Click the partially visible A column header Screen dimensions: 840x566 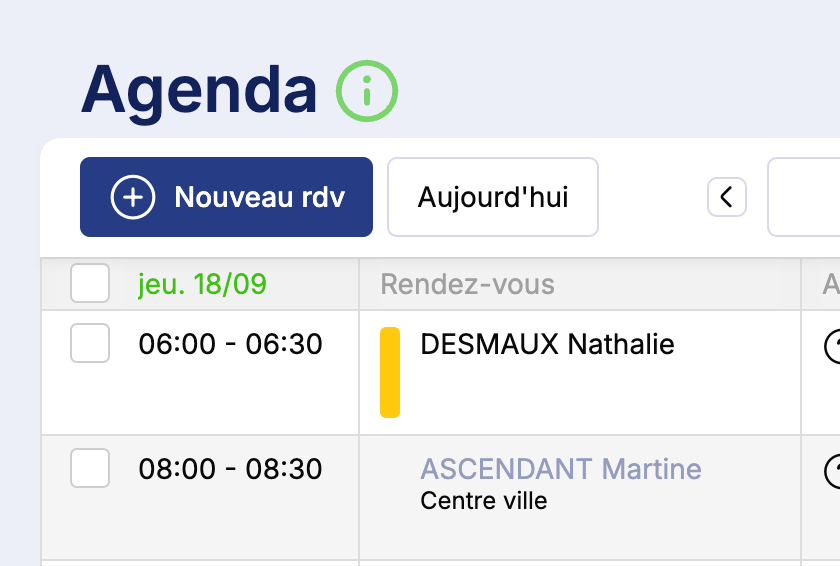tap(830, 285)
